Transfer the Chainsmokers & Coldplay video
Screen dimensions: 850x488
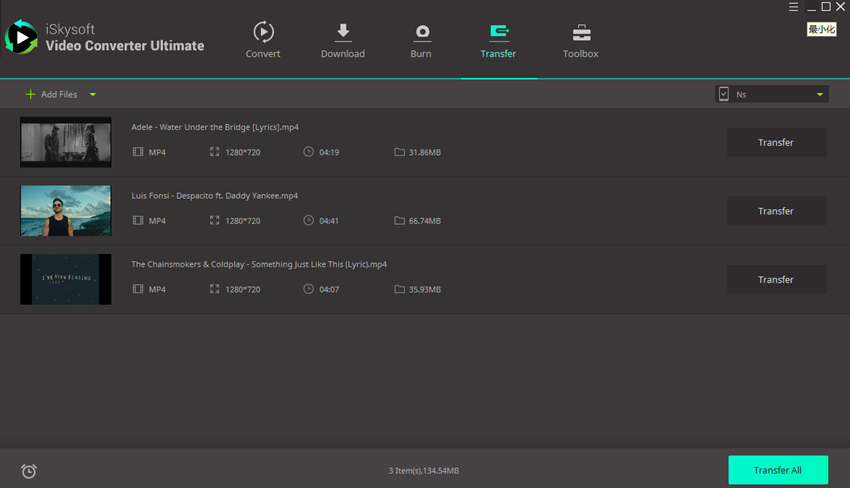(776, 280)
